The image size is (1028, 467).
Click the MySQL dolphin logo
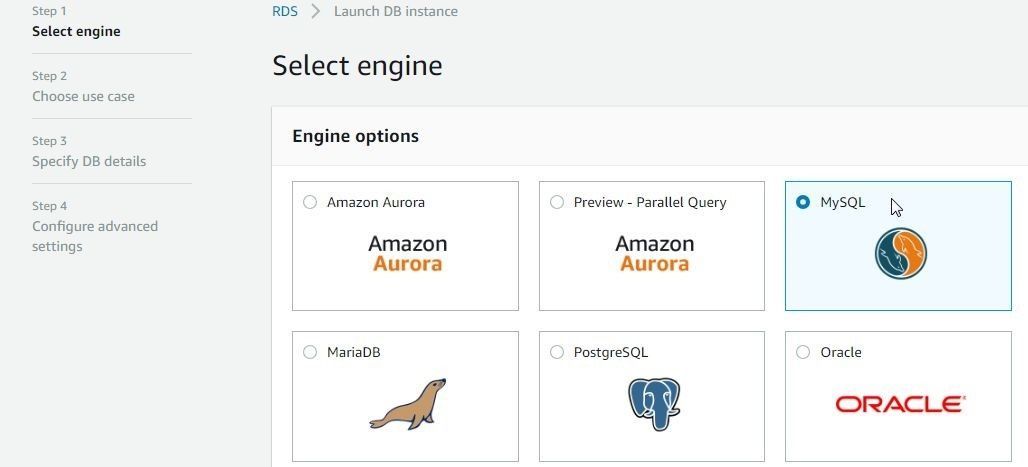click(x=900, y=253)
